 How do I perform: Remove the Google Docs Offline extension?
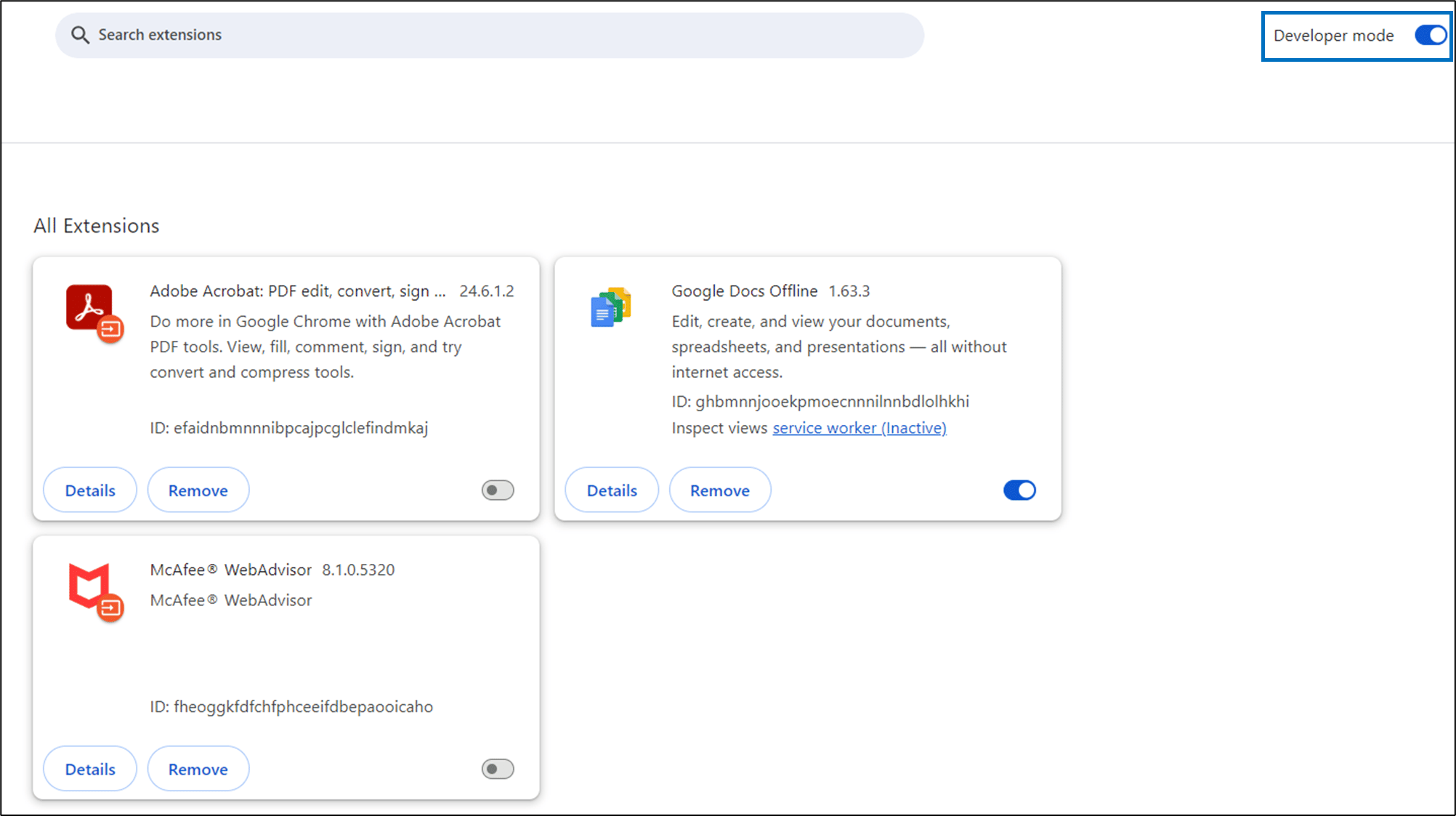pos(720,490)
